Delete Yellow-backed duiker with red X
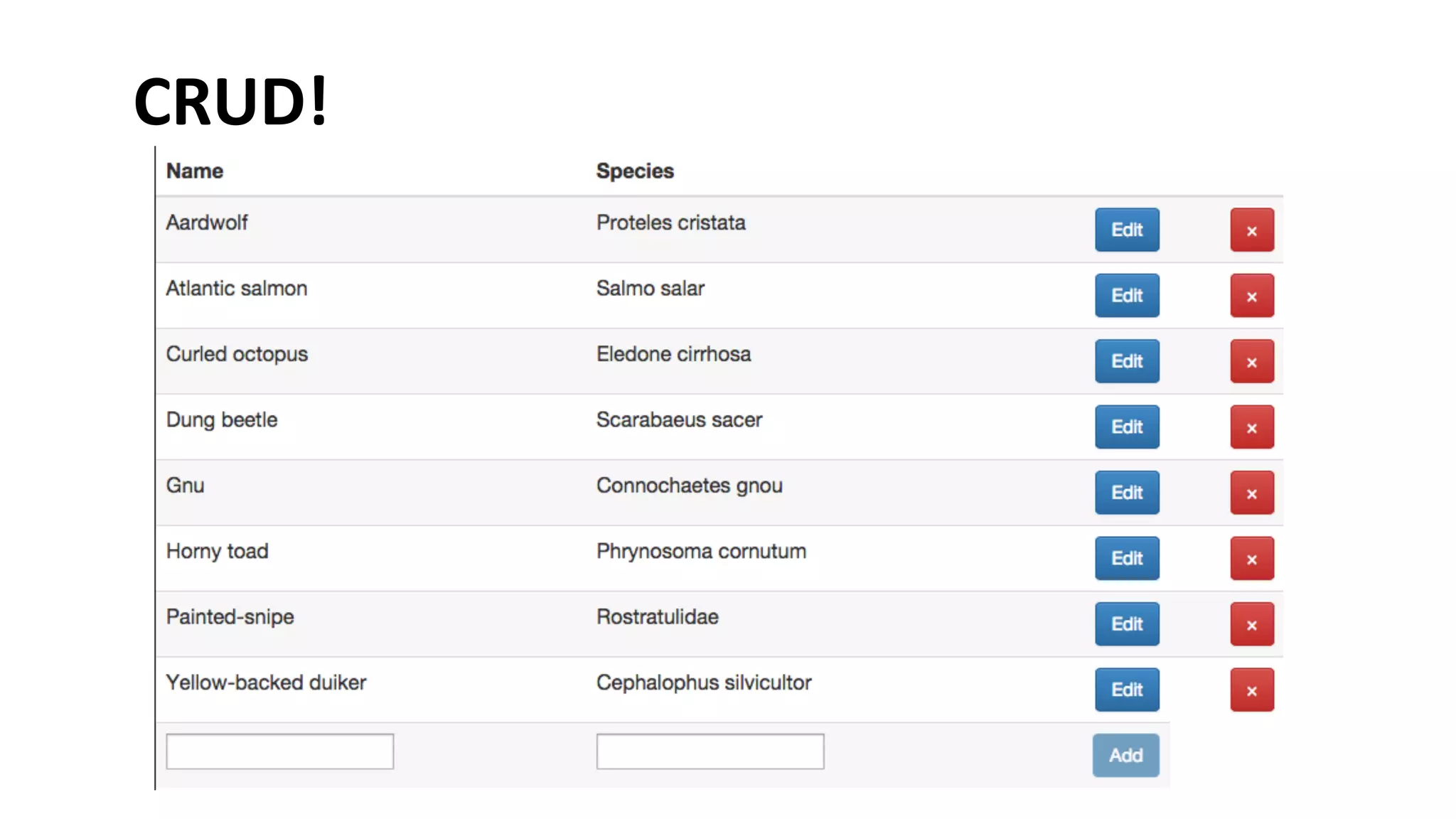Screen dimensions: 1456x819 tap(1251, 690)
